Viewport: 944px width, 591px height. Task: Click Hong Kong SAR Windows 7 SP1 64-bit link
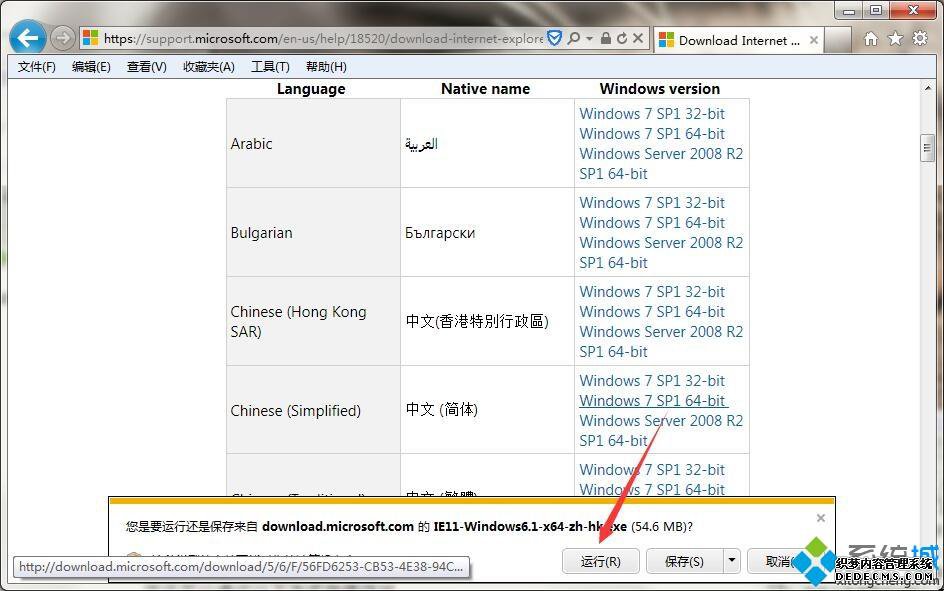652,312
